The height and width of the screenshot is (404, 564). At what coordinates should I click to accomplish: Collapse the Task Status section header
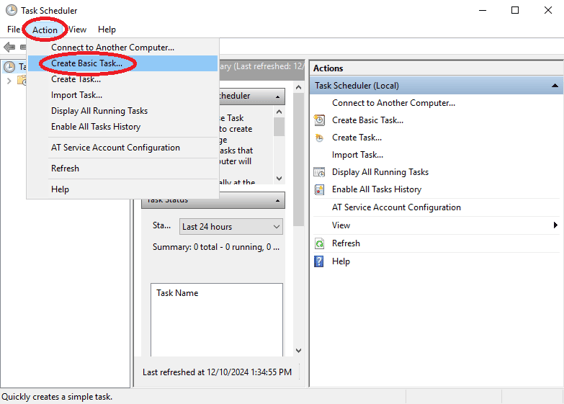click(x=277, y=200)
